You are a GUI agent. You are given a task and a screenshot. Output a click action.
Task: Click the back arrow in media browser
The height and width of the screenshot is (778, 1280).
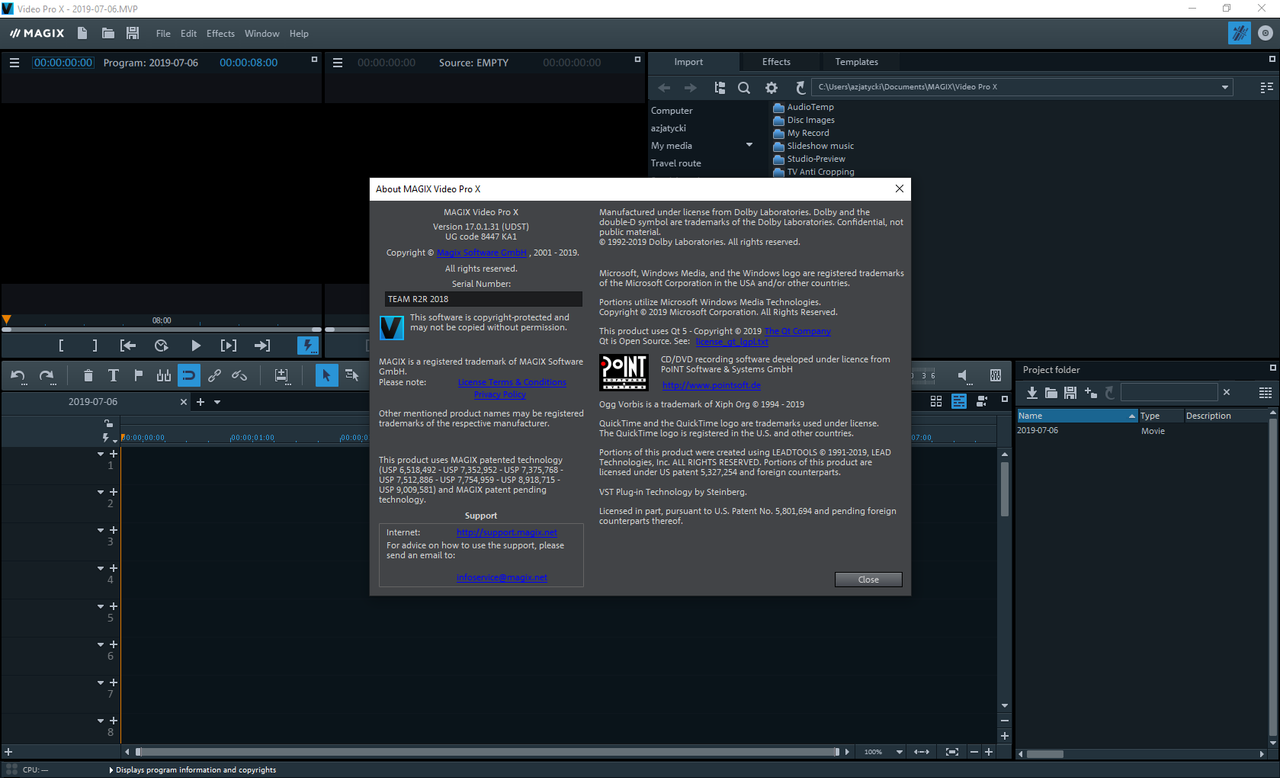664,88
